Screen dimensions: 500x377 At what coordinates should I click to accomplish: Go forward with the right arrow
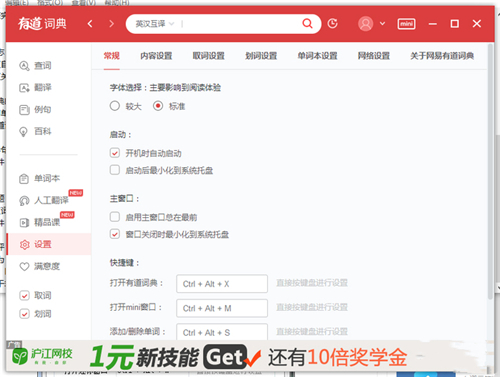coord(111,24)
